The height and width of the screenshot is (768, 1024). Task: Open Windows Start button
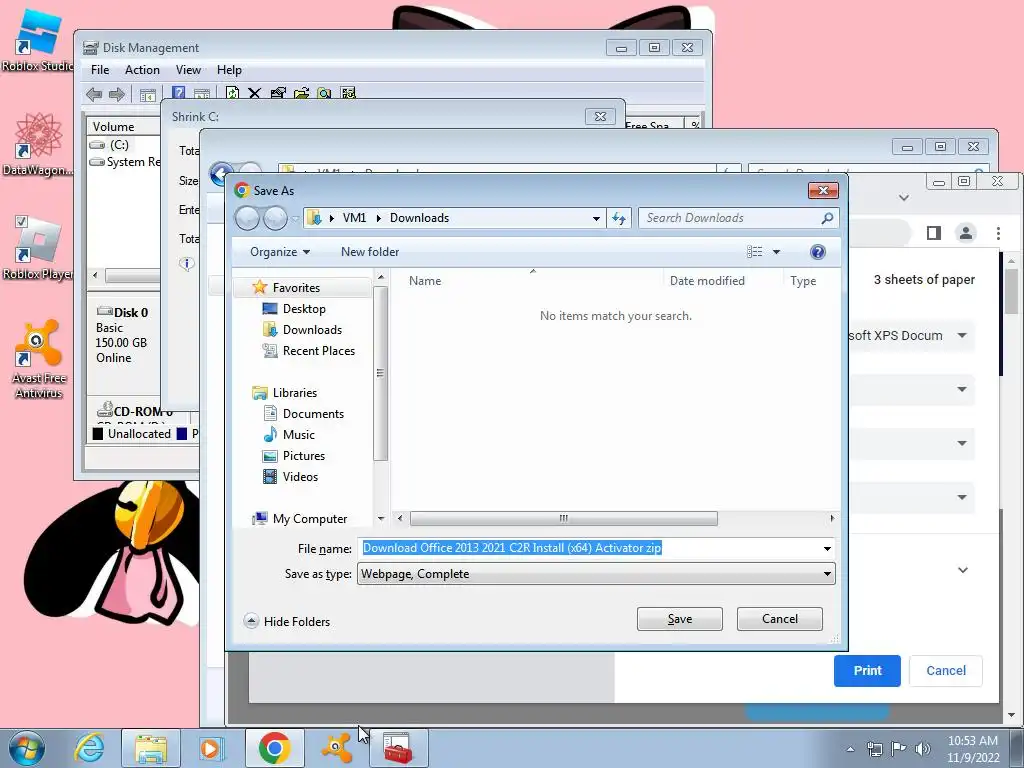[x=27, y=748]
